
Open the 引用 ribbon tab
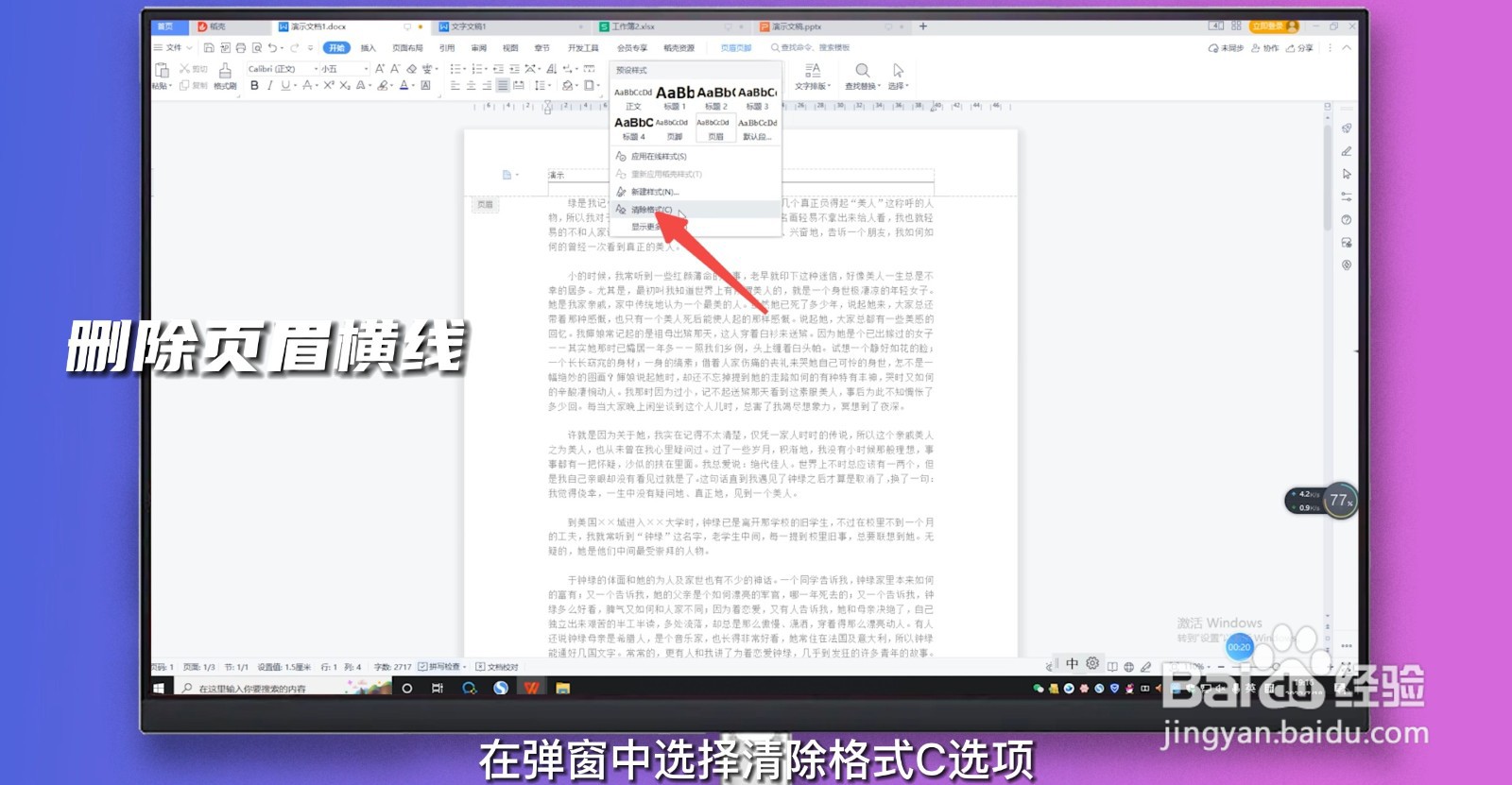click(x=447, y=47)
